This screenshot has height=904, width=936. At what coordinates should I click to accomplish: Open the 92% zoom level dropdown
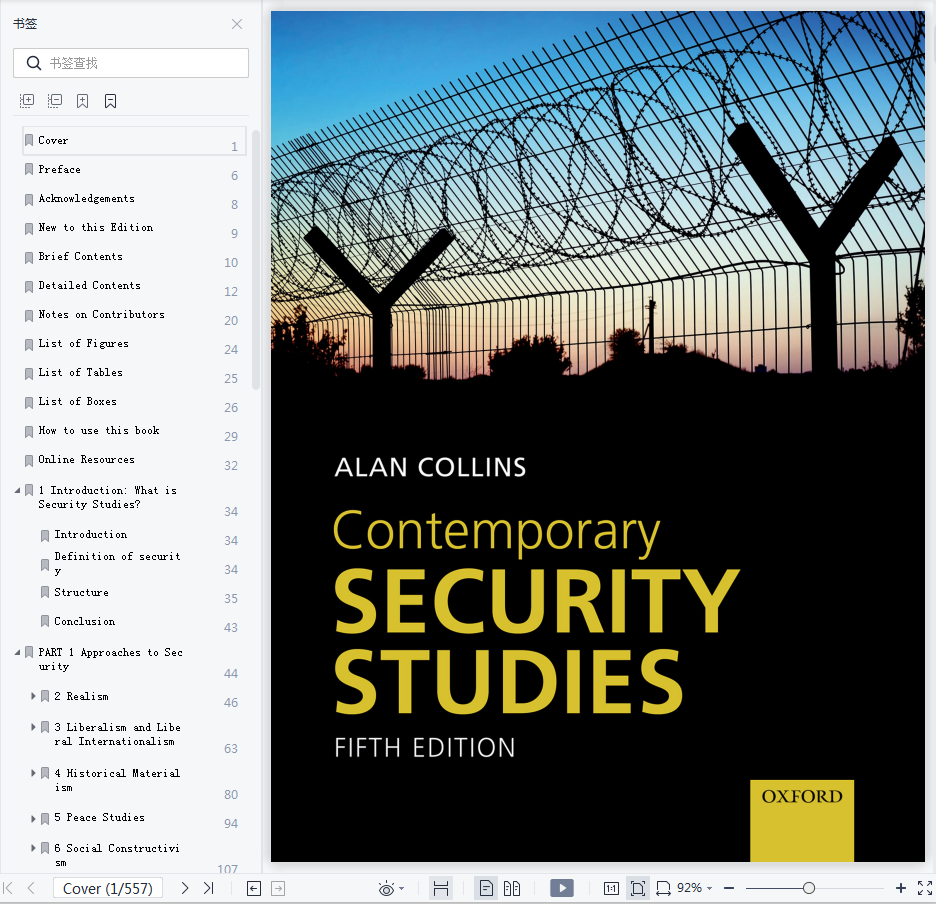pos(709,888)
